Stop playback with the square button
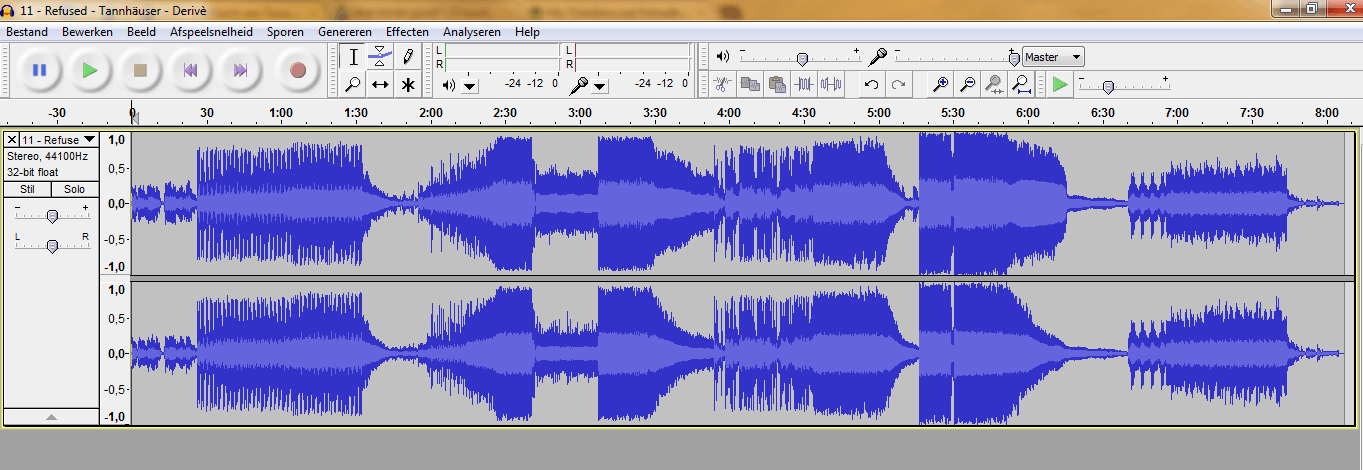The height and width of the screenshot is (470, 1363). [x=140, y=70]
